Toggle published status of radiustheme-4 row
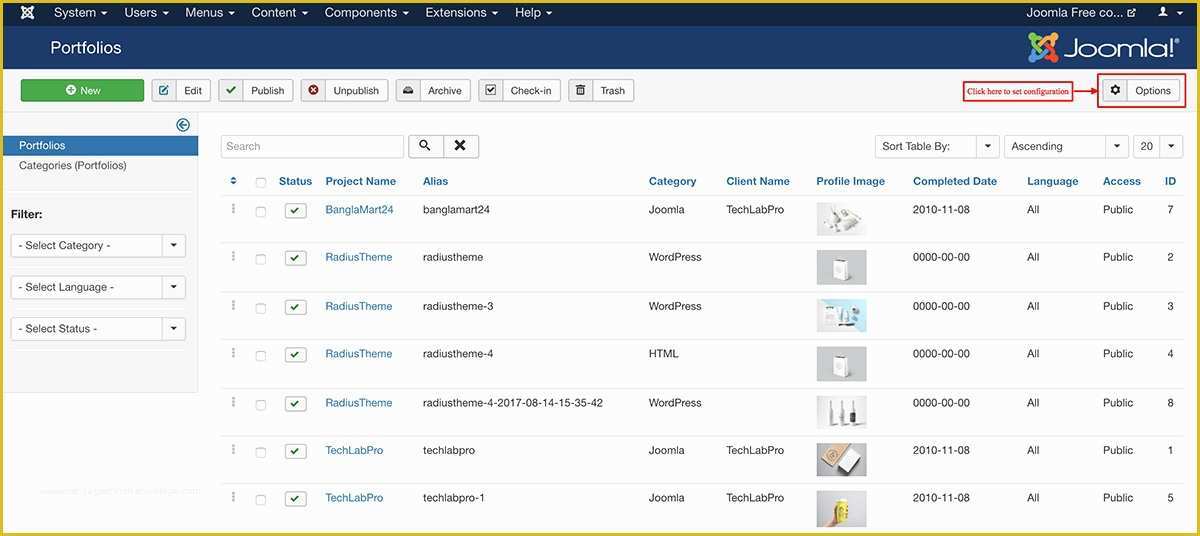The width and height of the screenshot is (1200, 536). (295, 354)
